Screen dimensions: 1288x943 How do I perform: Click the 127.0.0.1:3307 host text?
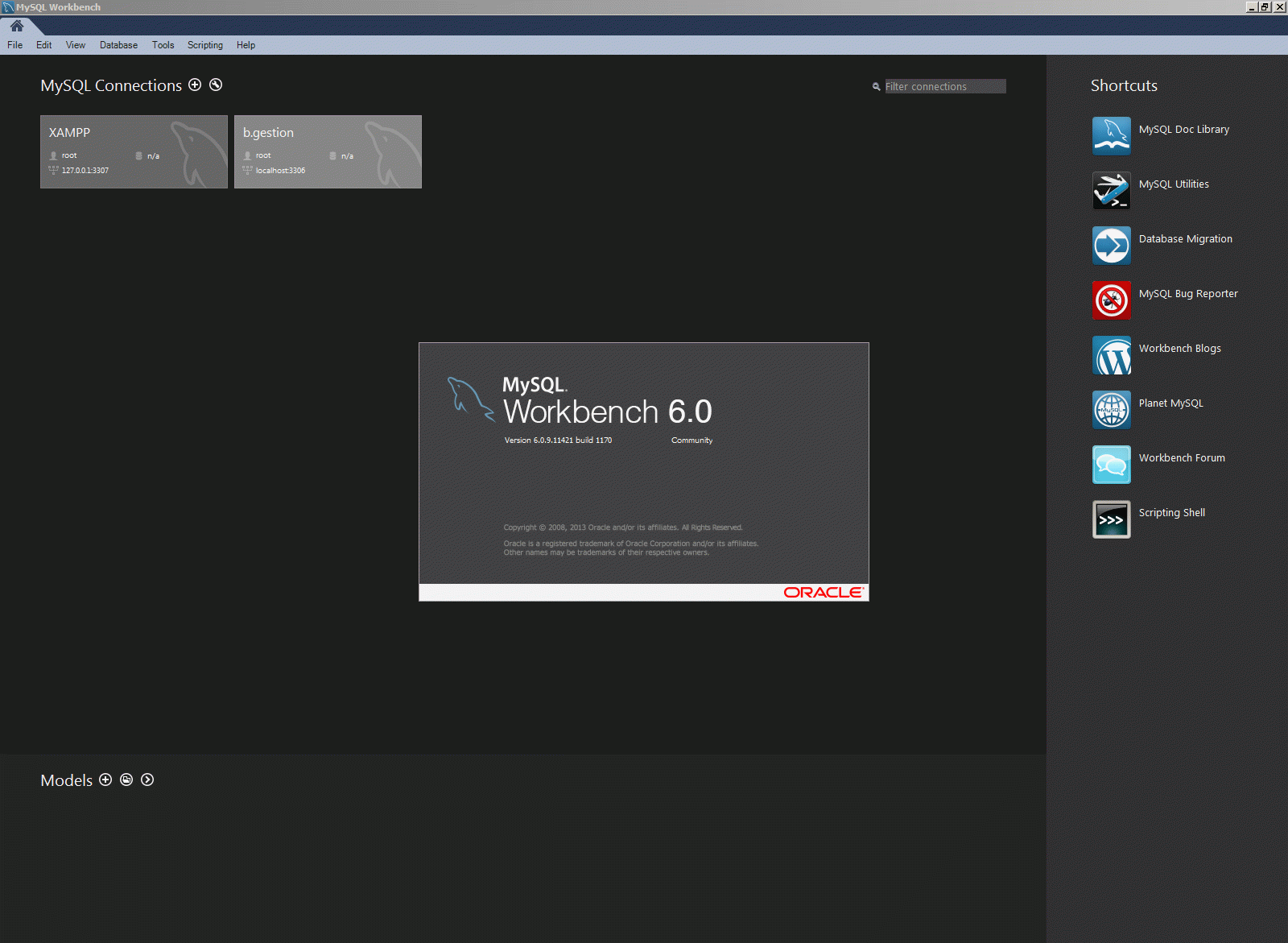[x=85, y=171]
